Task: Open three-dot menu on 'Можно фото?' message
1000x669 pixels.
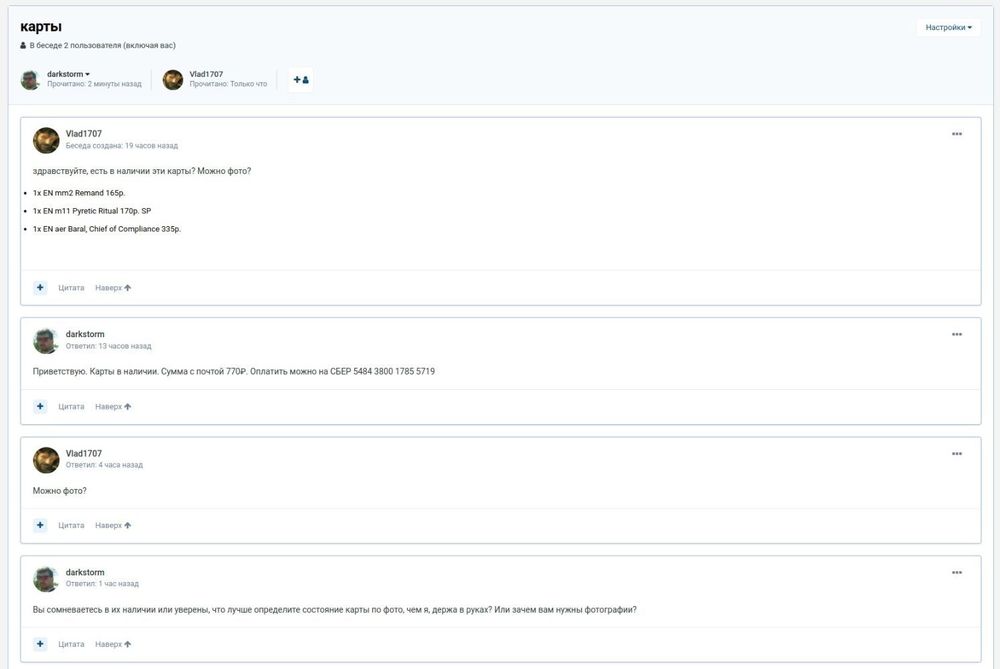Action: click(x=956, y=453)
